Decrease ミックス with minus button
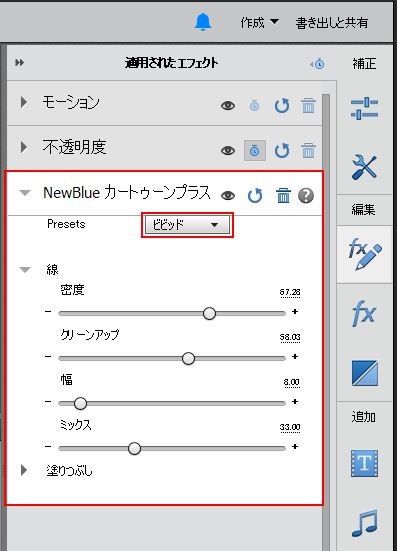The width and height of the screenshot is (397, 551). point(48,446)
